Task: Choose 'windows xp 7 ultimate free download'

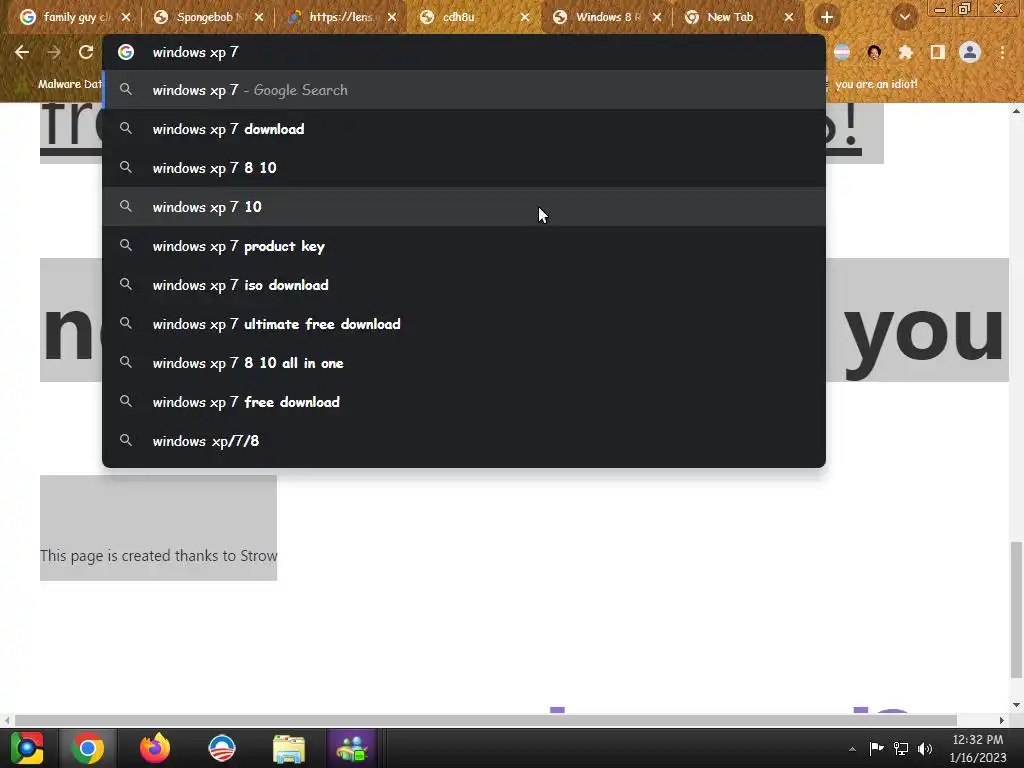Action: (x=464, y=324)
